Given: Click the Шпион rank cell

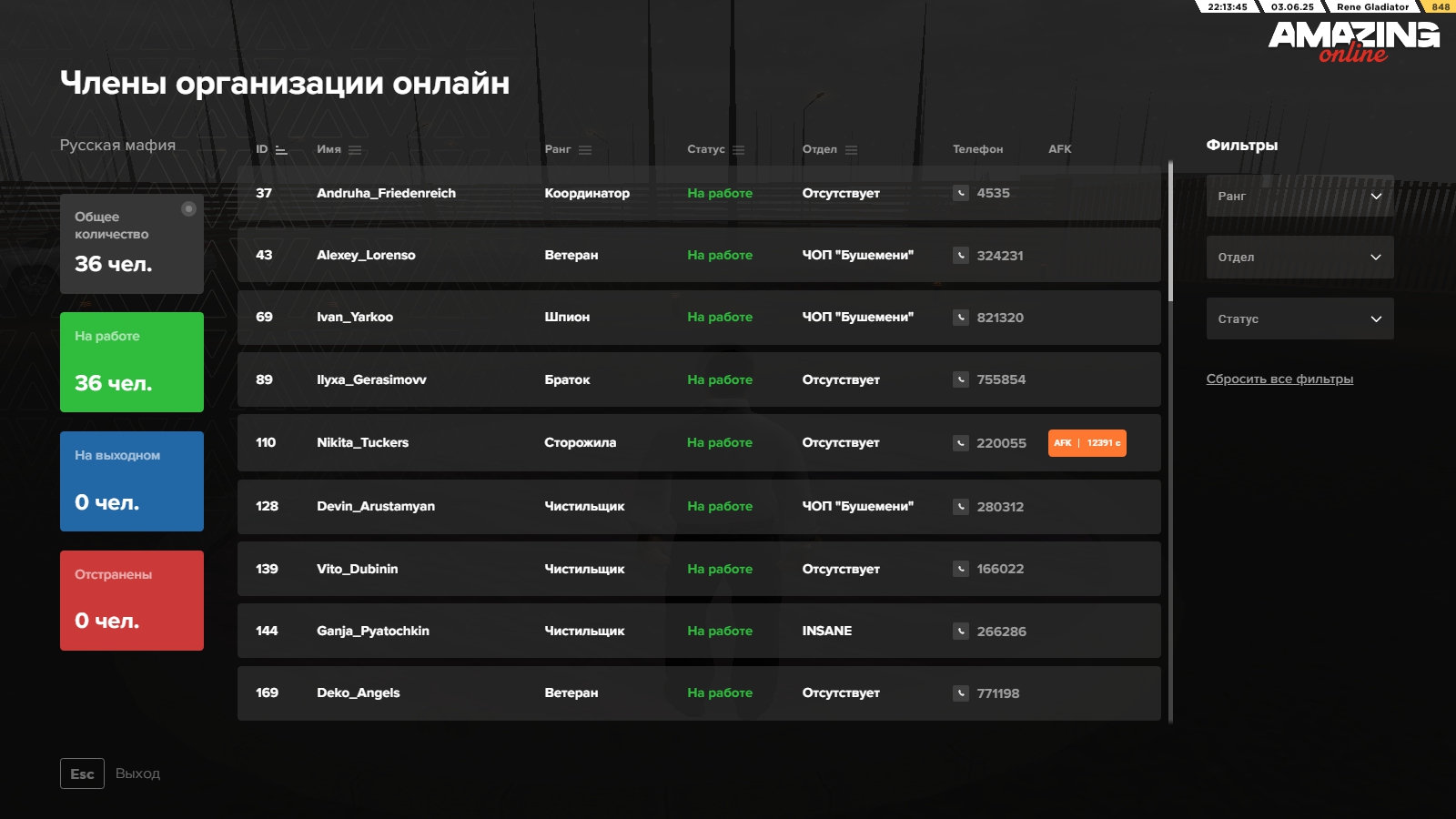Looking at the screenshot, I should tap(567, 317).
